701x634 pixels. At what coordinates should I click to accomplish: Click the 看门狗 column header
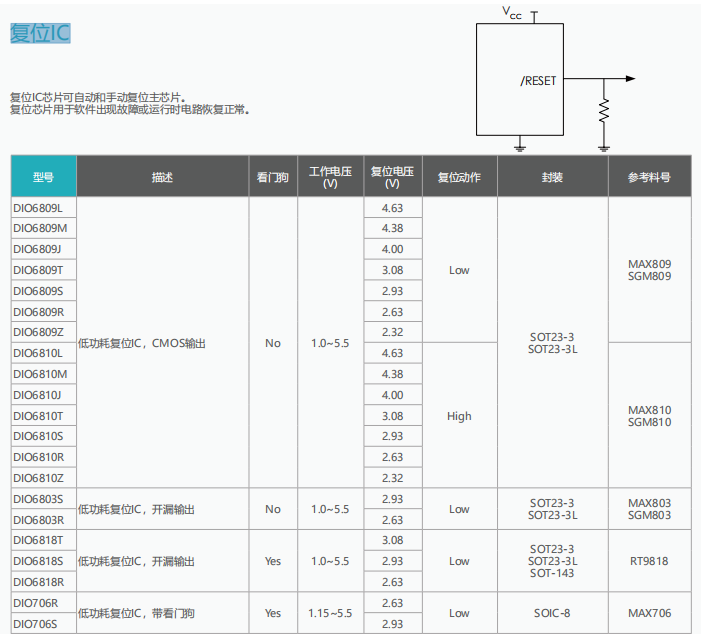[x=273, y=177]
